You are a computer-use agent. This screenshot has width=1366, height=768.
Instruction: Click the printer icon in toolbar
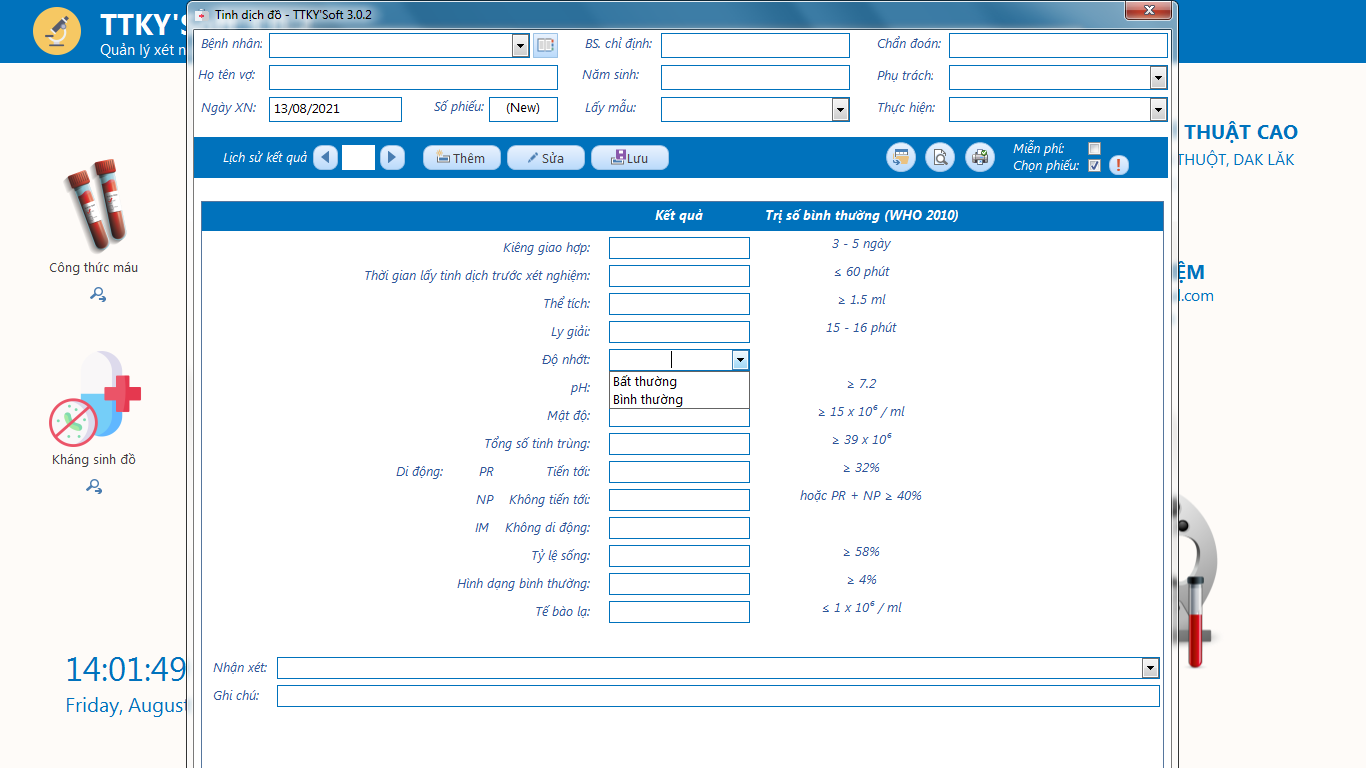click(980, 158)
